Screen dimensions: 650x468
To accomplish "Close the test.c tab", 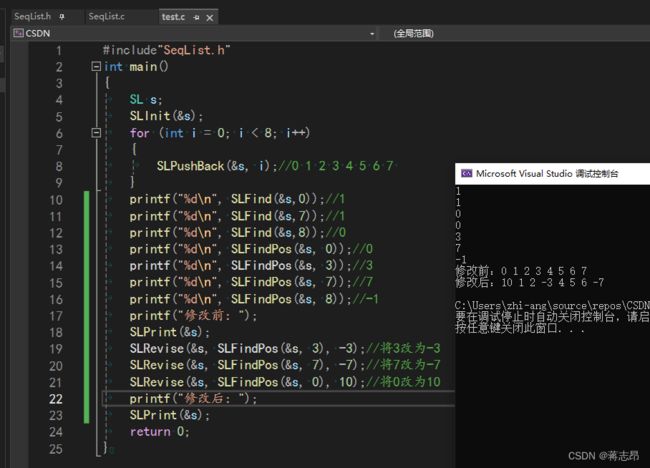I will click(x=210, y=18).
